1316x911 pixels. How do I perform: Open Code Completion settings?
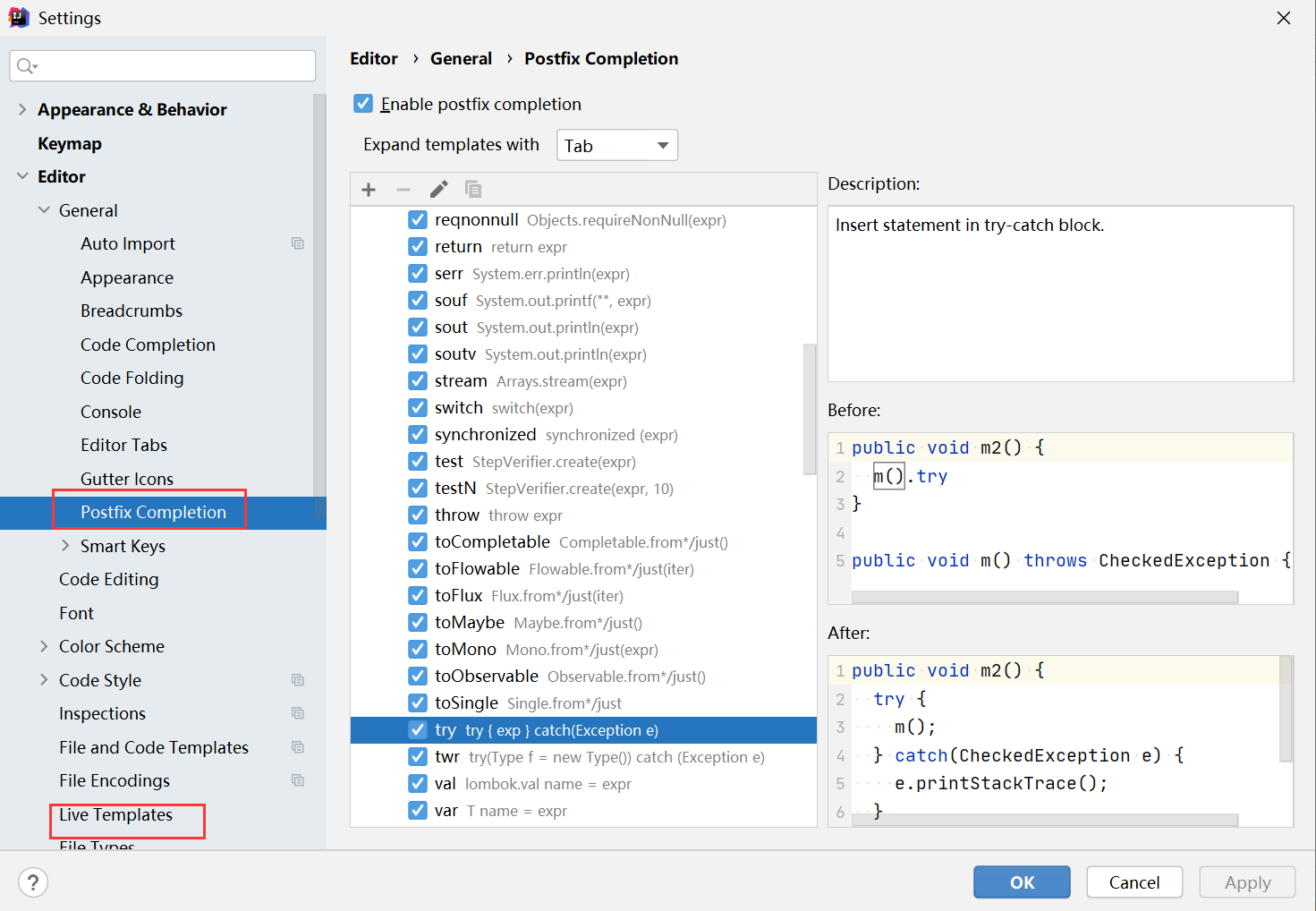click(x=148, y=345)
